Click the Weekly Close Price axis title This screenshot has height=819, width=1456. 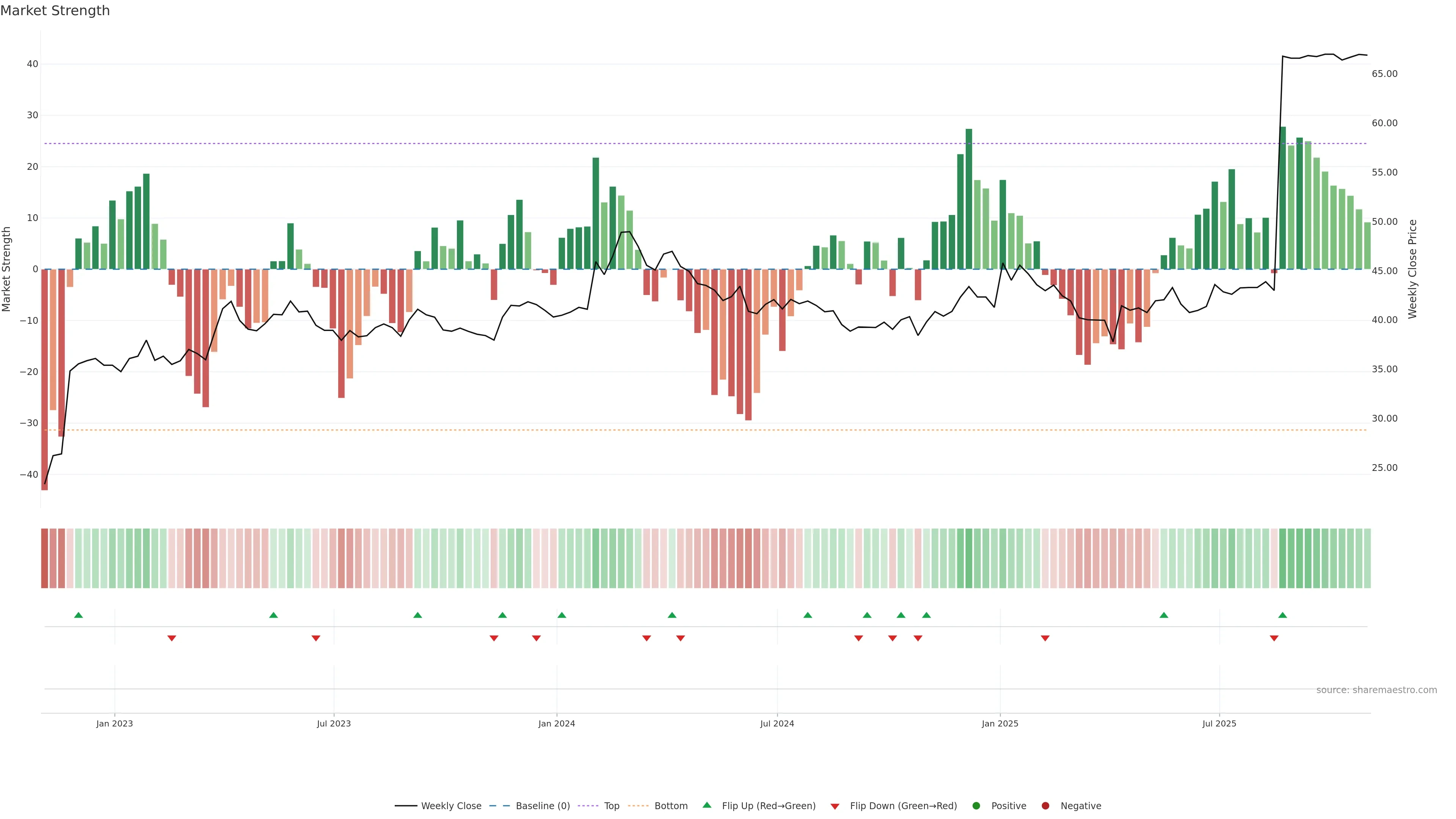click(1412, 269)
